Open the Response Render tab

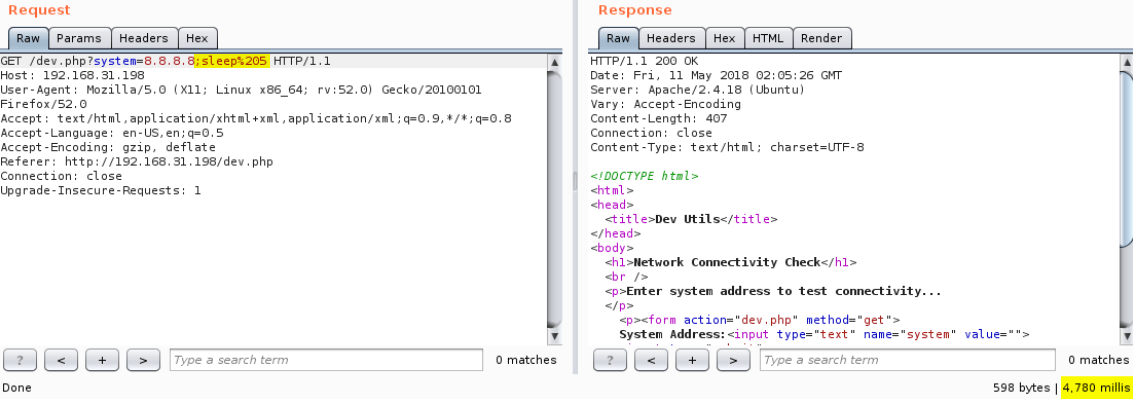[822, 38]
